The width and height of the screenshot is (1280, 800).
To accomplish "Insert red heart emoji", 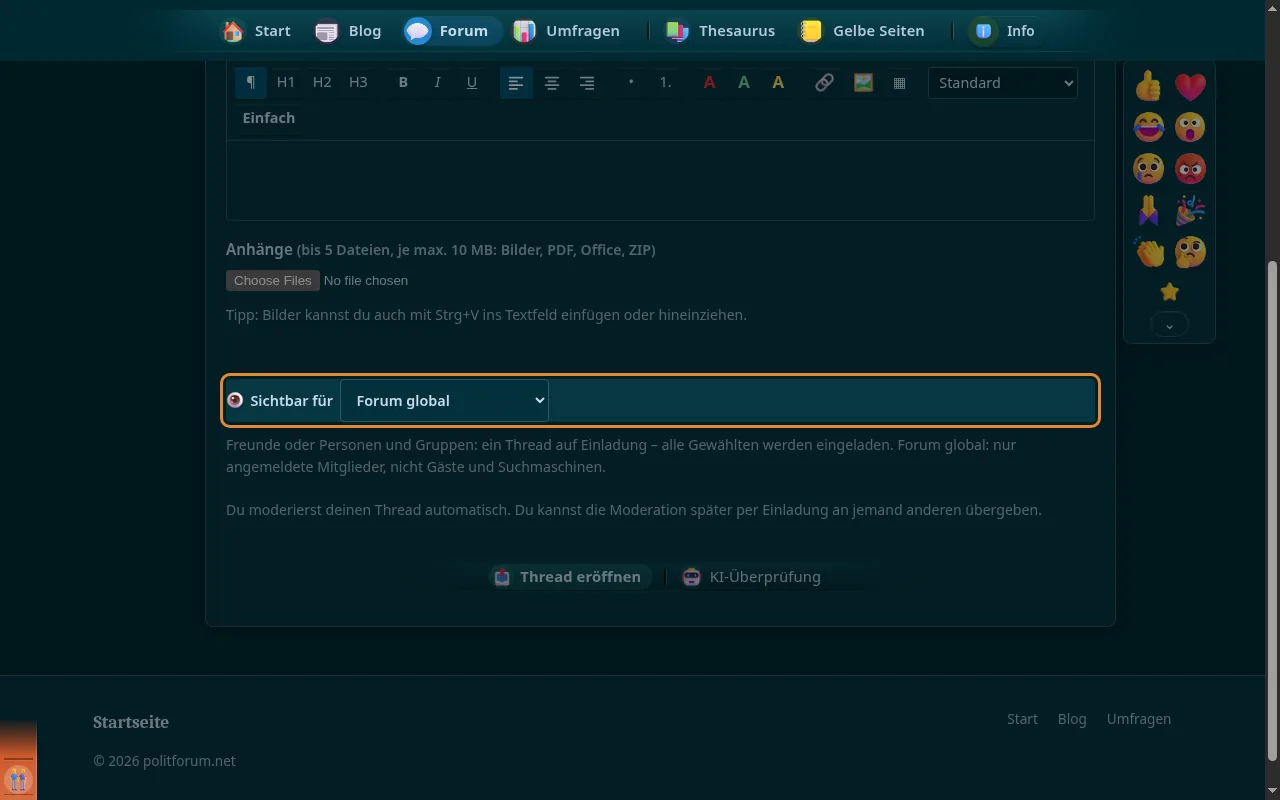I will click(1190, 87).
